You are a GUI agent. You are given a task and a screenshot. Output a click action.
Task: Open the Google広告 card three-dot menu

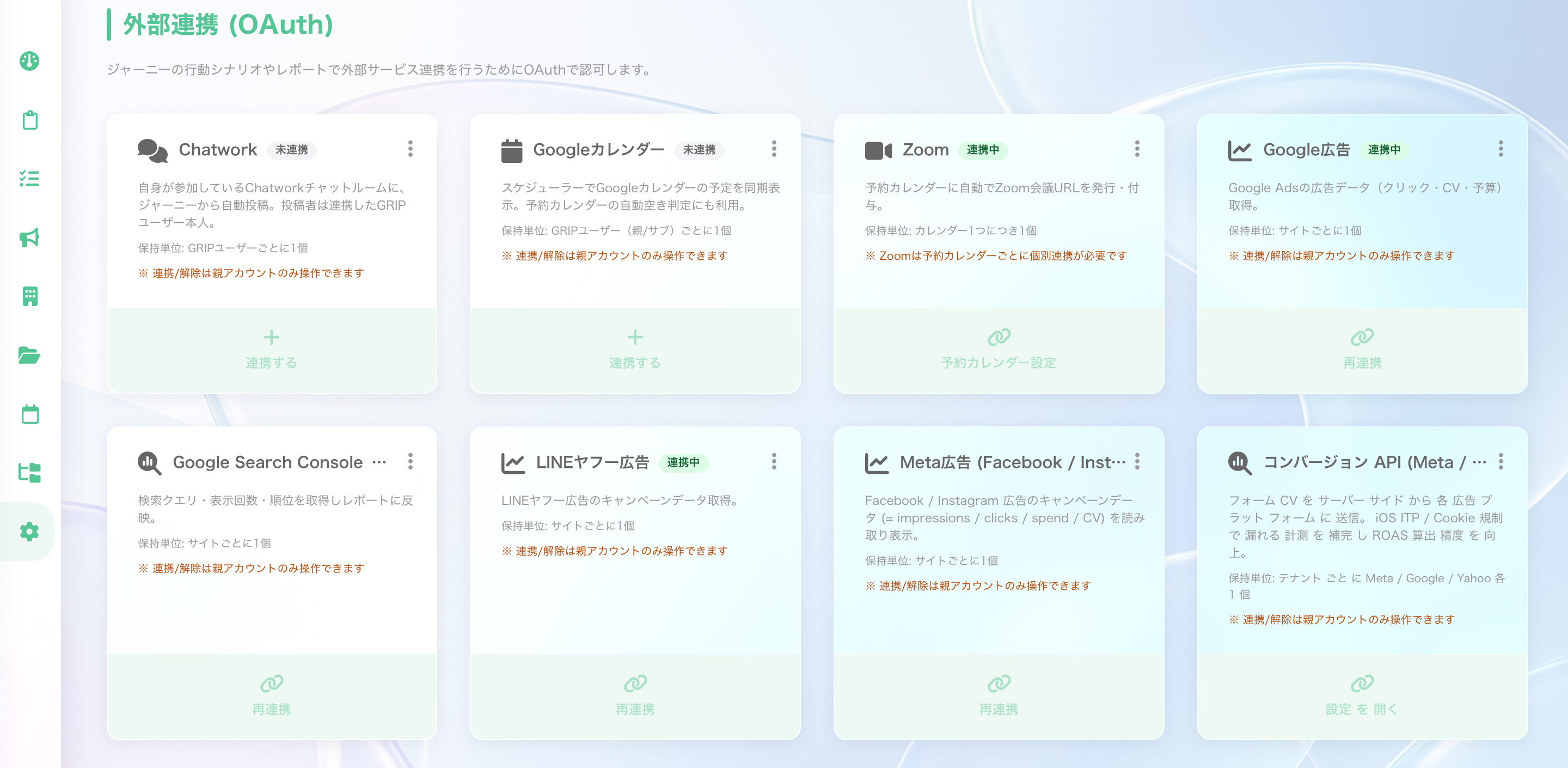[1500, 149]
